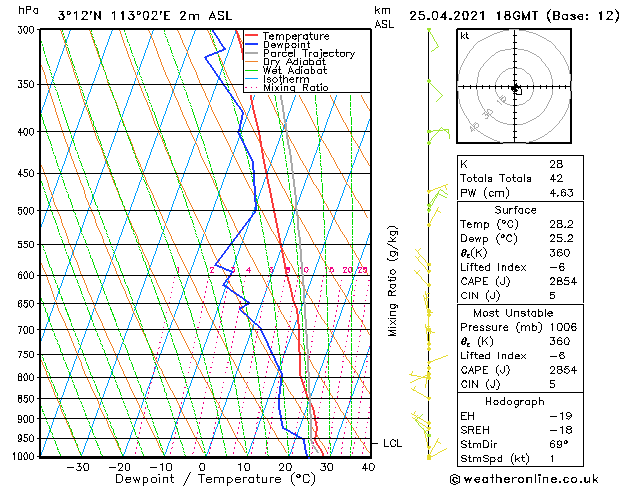Click the blue Dewpoint legend line swatch
629x486 pixels.
coord(252,44)
